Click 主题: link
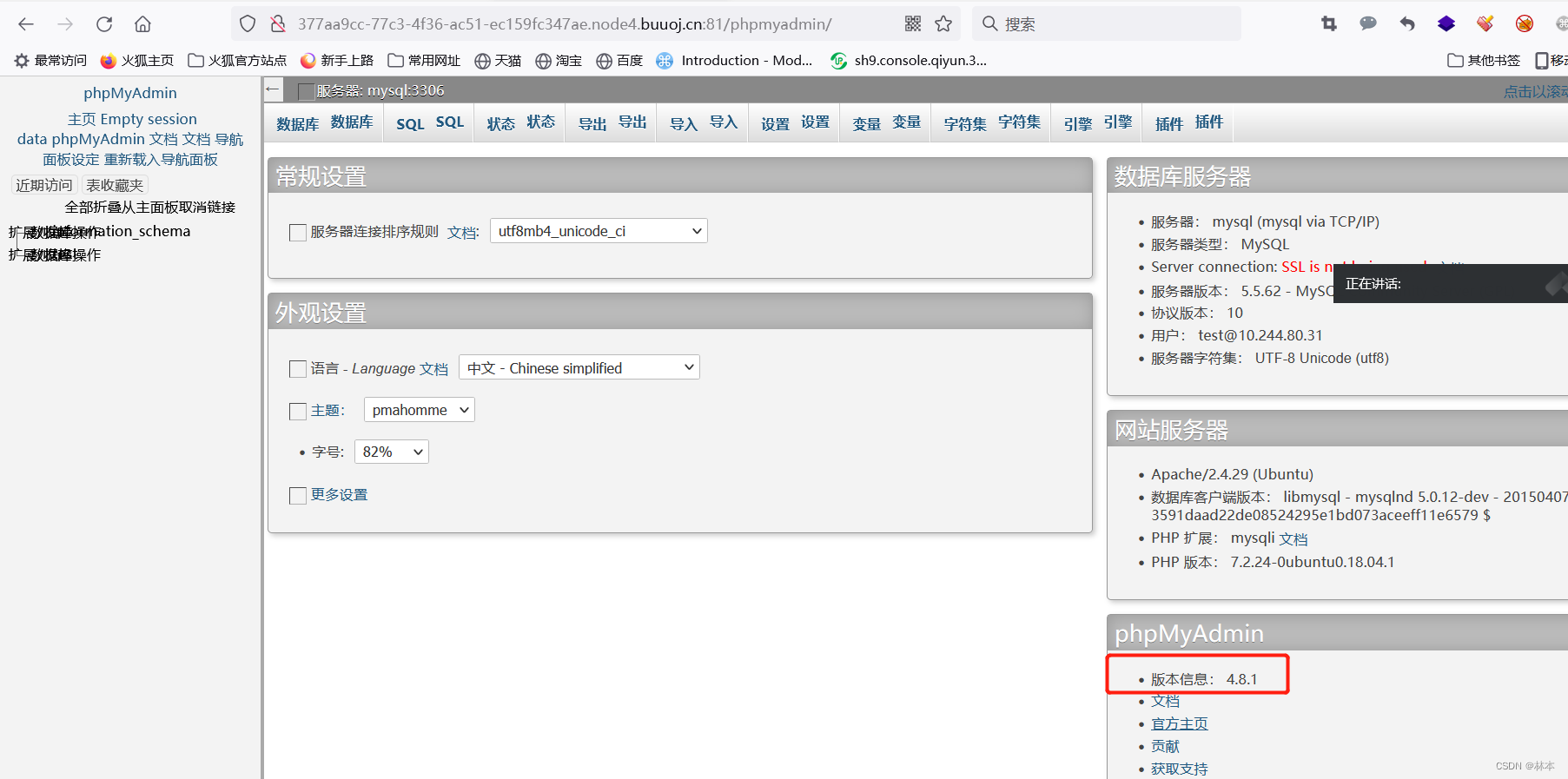 pos(328,410)
